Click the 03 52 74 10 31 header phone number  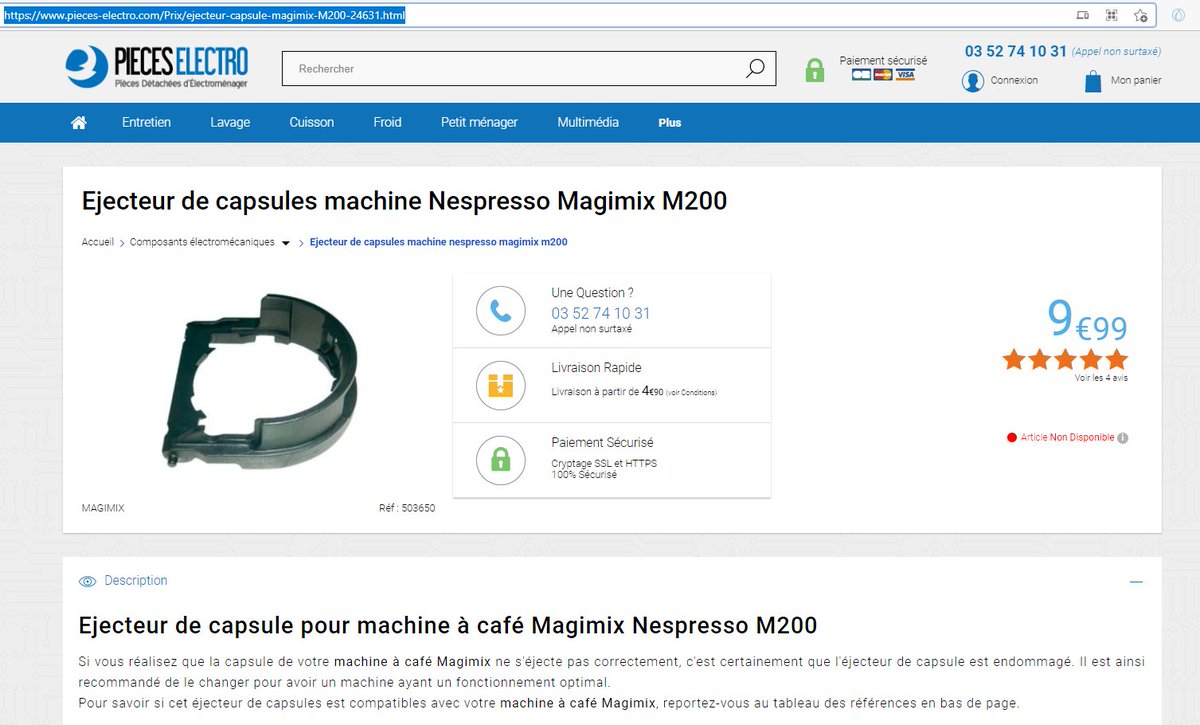(1015, 51)
